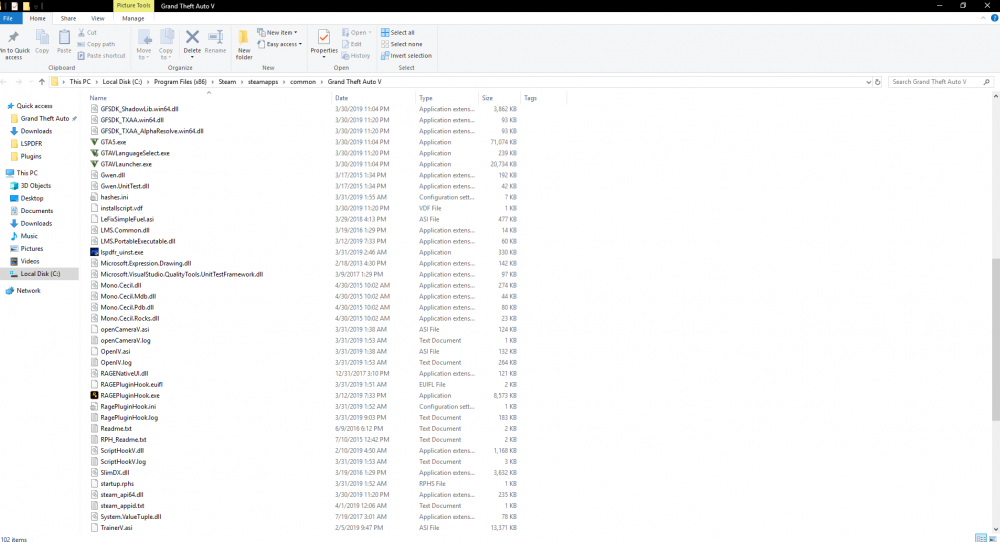Click Program Files (x86) in the breadcrumb
The width and height of the screenshot is (1000, 542).
pyautogui.click(x=180, y=82)
